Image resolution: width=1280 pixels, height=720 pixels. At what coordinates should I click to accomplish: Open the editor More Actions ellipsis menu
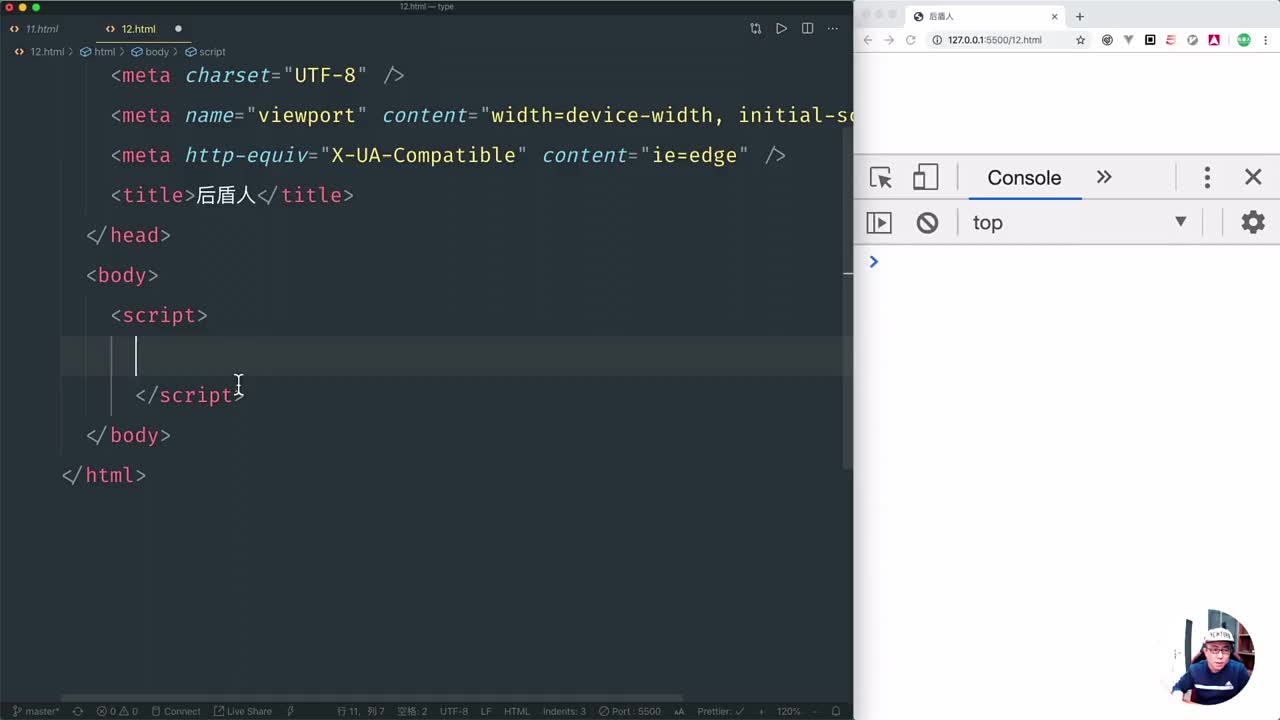832,29
